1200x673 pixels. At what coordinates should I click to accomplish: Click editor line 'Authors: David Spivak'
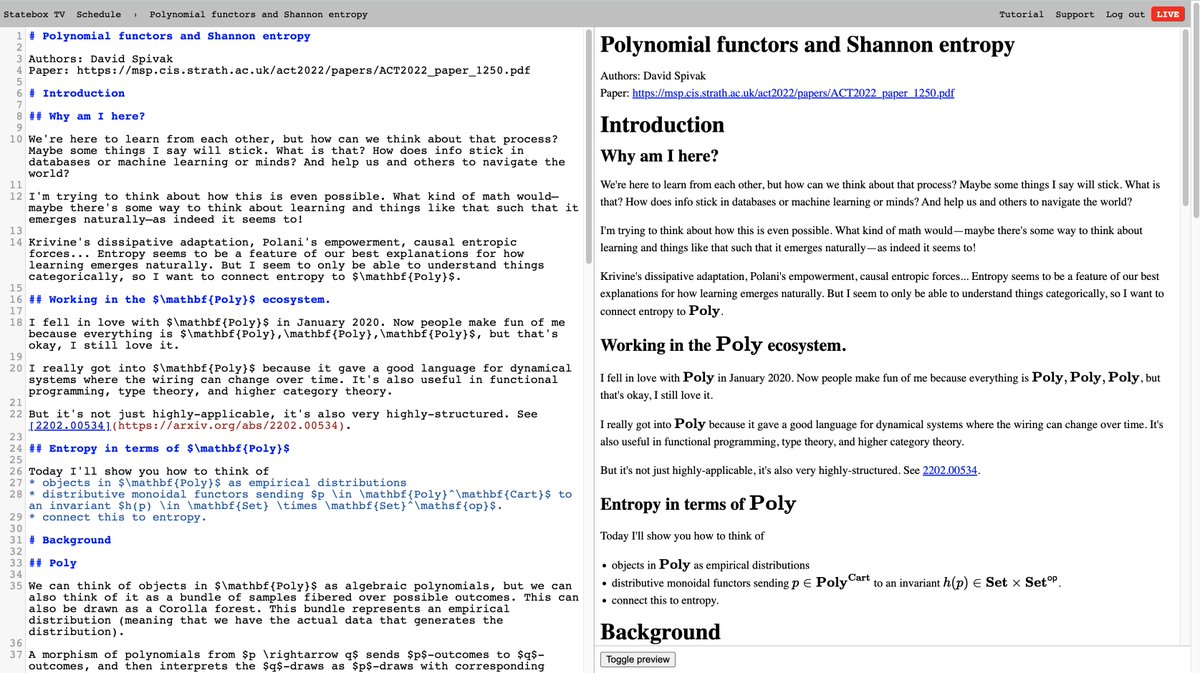point(101,59)
